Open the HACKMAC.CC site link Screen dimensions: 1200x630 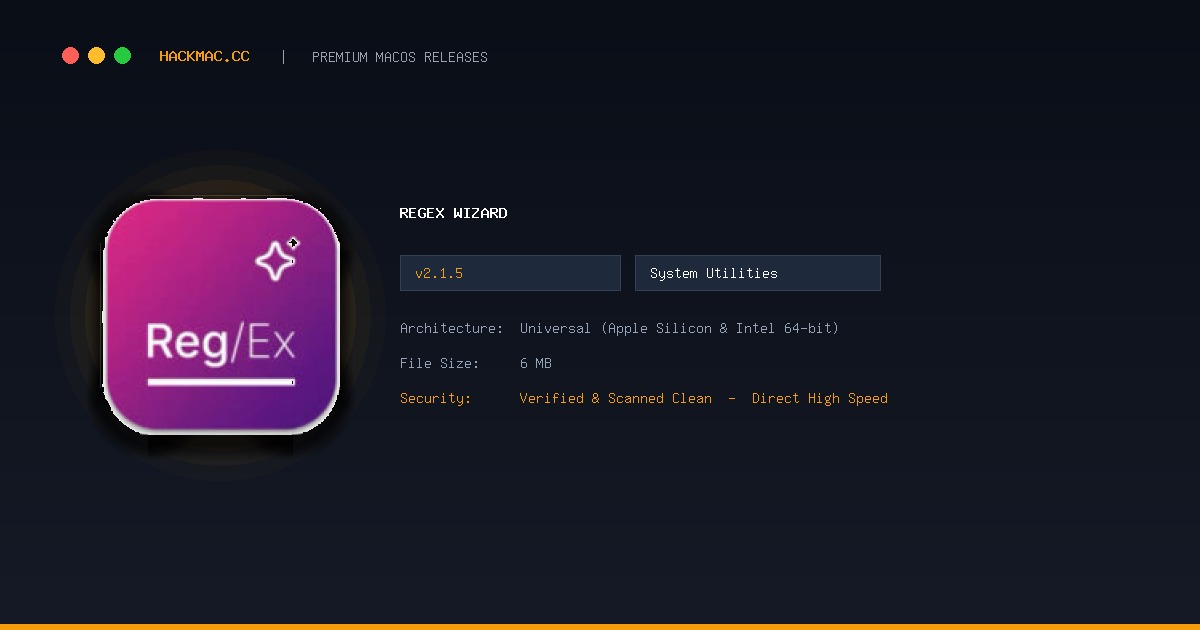[x=204, y=57]
